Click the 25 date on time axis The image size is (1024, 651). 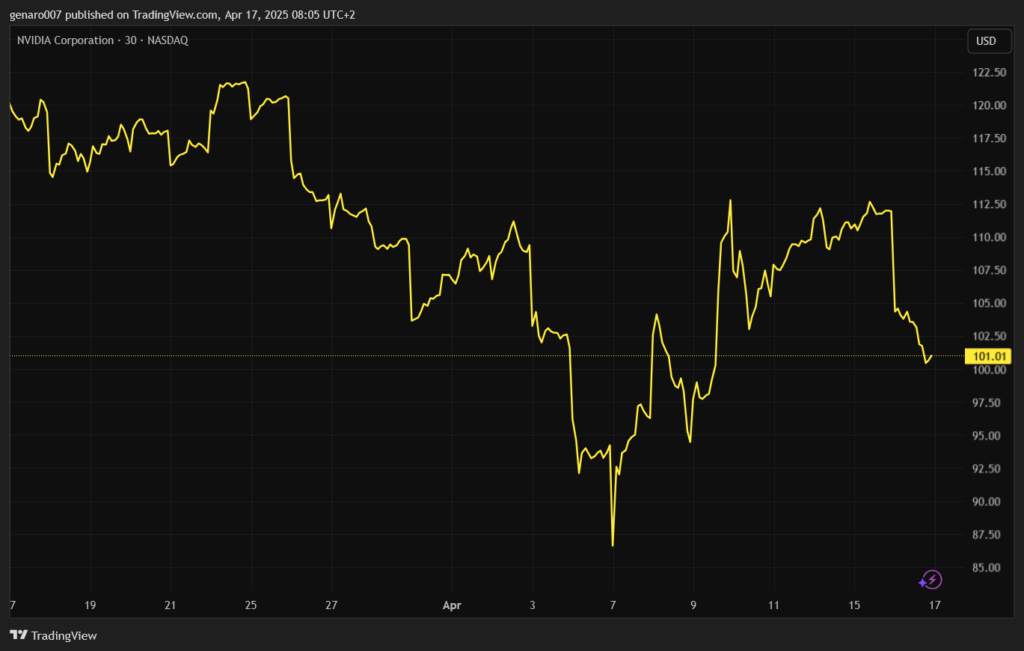tap(251, 605)
